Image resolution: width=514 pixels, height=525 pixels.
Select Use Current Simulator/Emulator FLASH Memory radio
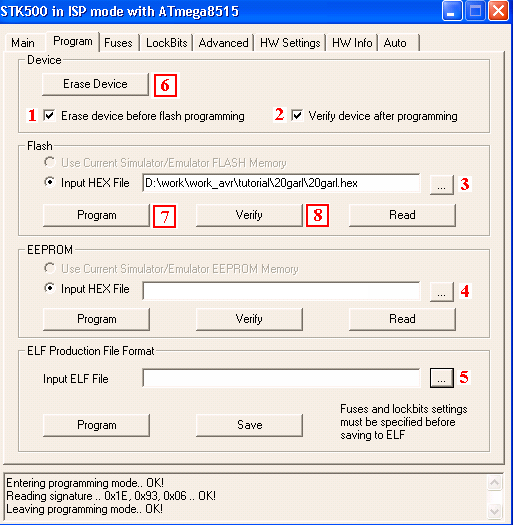point(50,162)
